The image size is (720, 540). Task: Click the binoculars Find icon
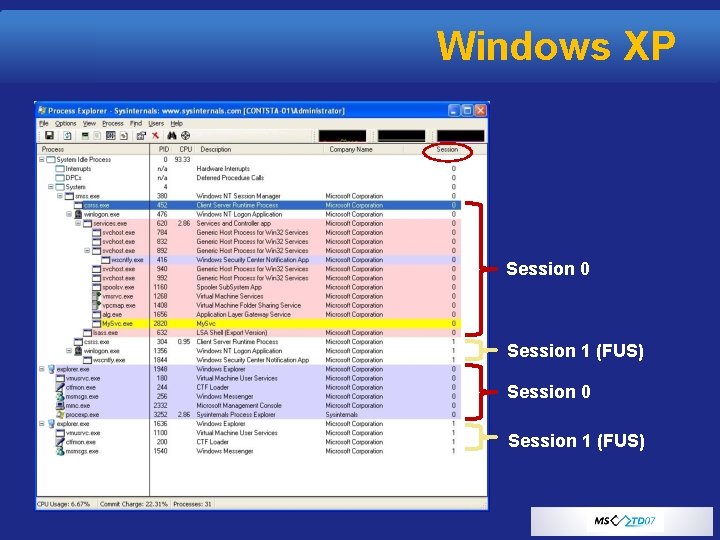(172, 135)
